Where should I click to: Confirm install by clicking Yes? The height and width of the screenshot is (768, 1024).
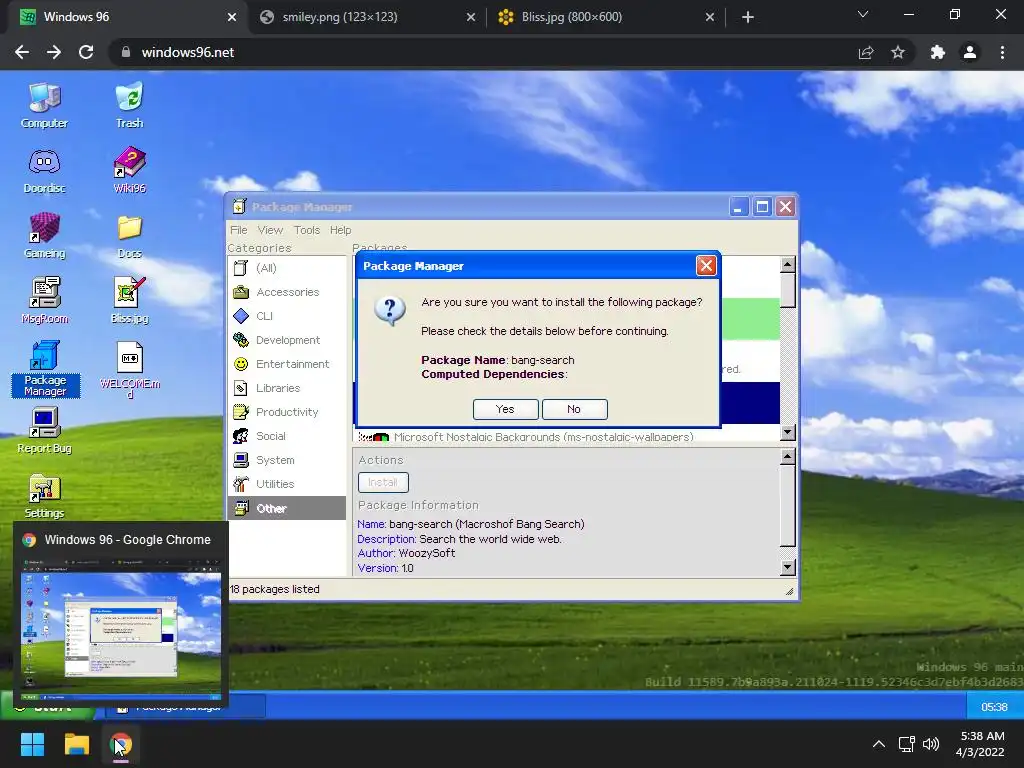(x=505, y=409)
